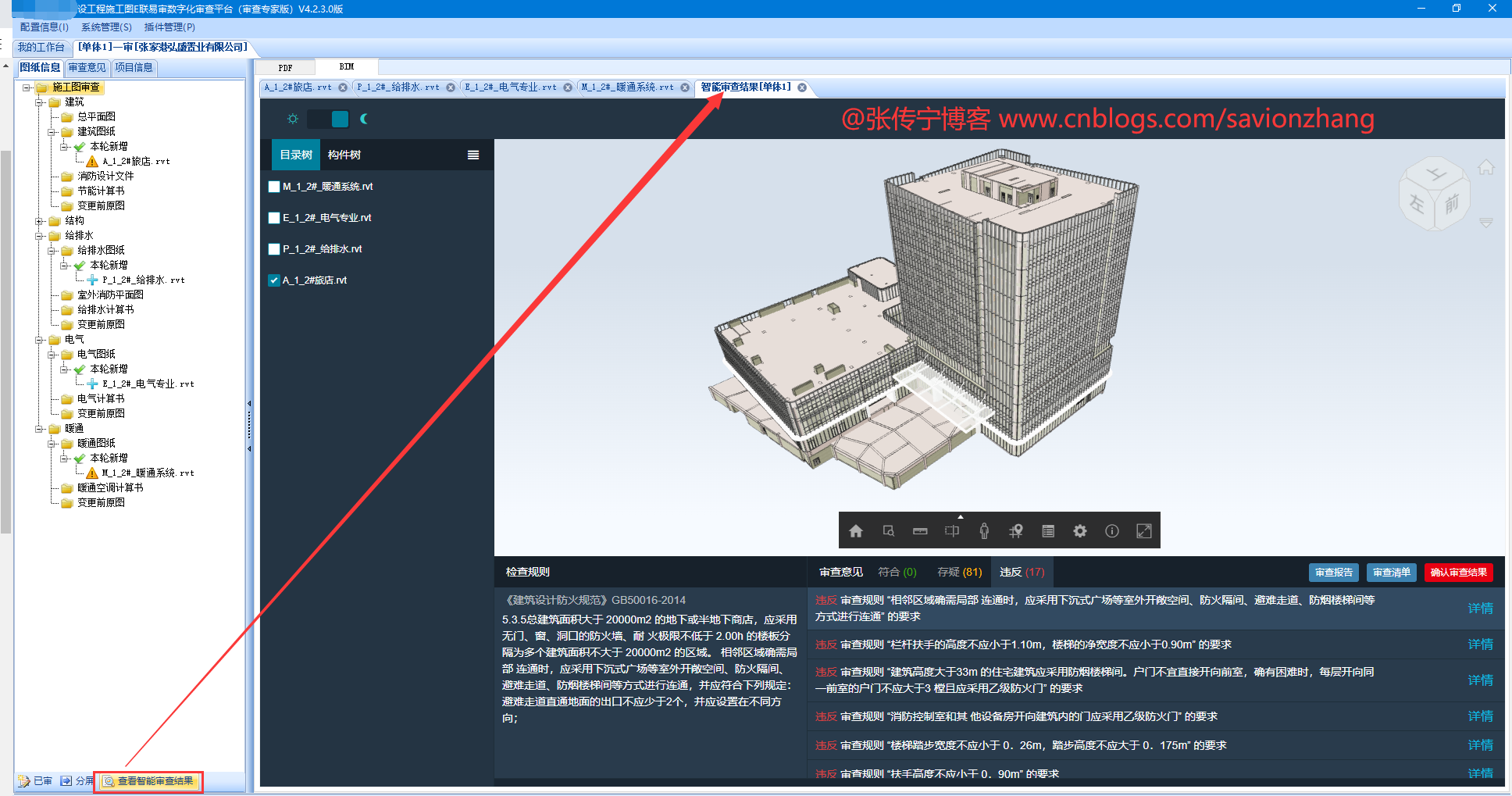Click the 已审 icon in bottom status bar
Image resolution: width=1512 pixels, height=796 pixels.
[24, 781]
